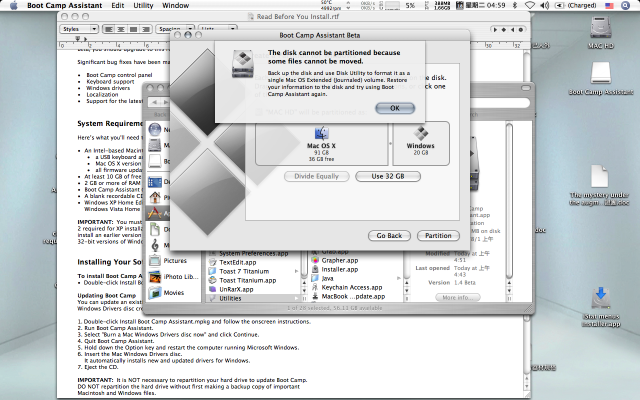Expand Toast 7 Titanium folder arrow
This screenshot has height=400, width=640.
(x=296, y=271)
